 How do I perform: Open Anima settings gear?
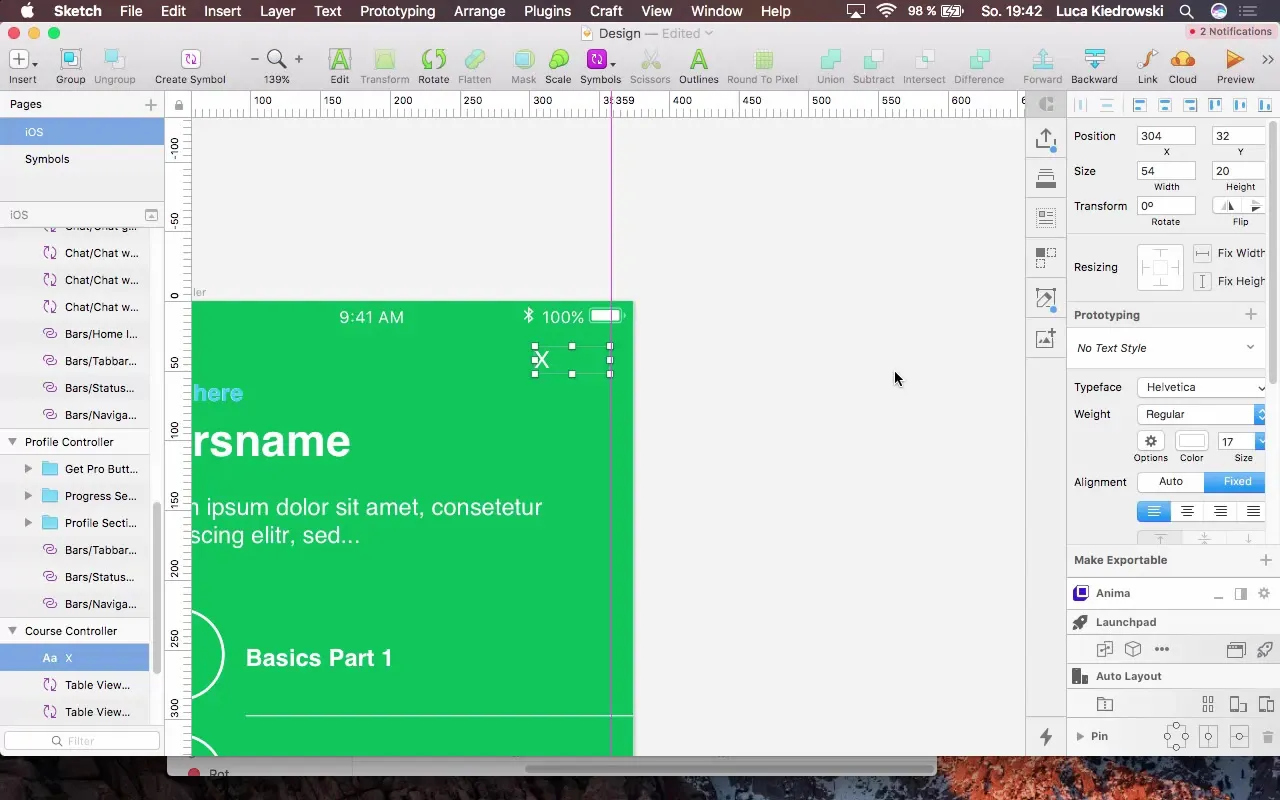1264,594
